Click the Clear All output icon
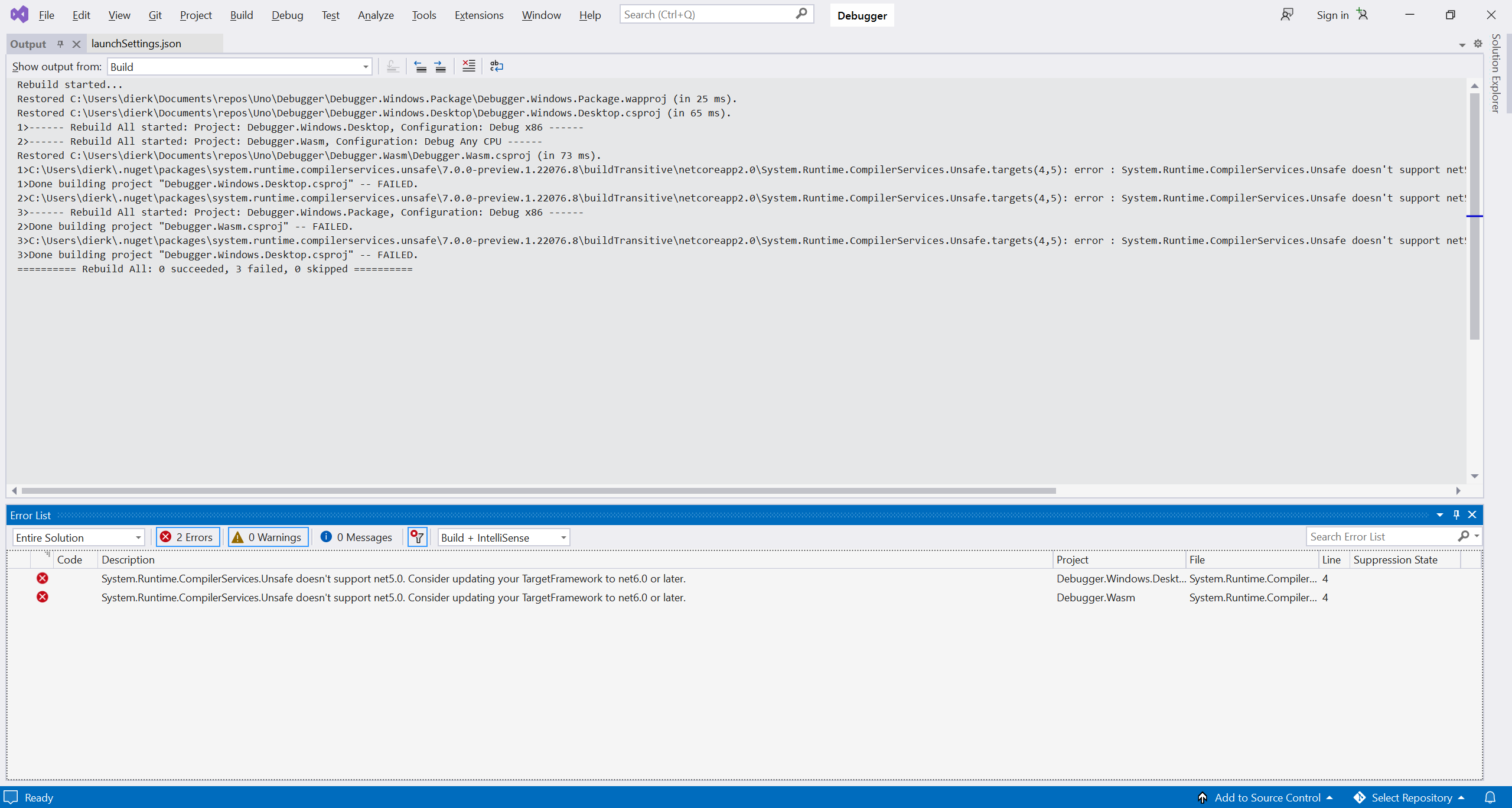The image size is (1512, 808). coord(468,66)
